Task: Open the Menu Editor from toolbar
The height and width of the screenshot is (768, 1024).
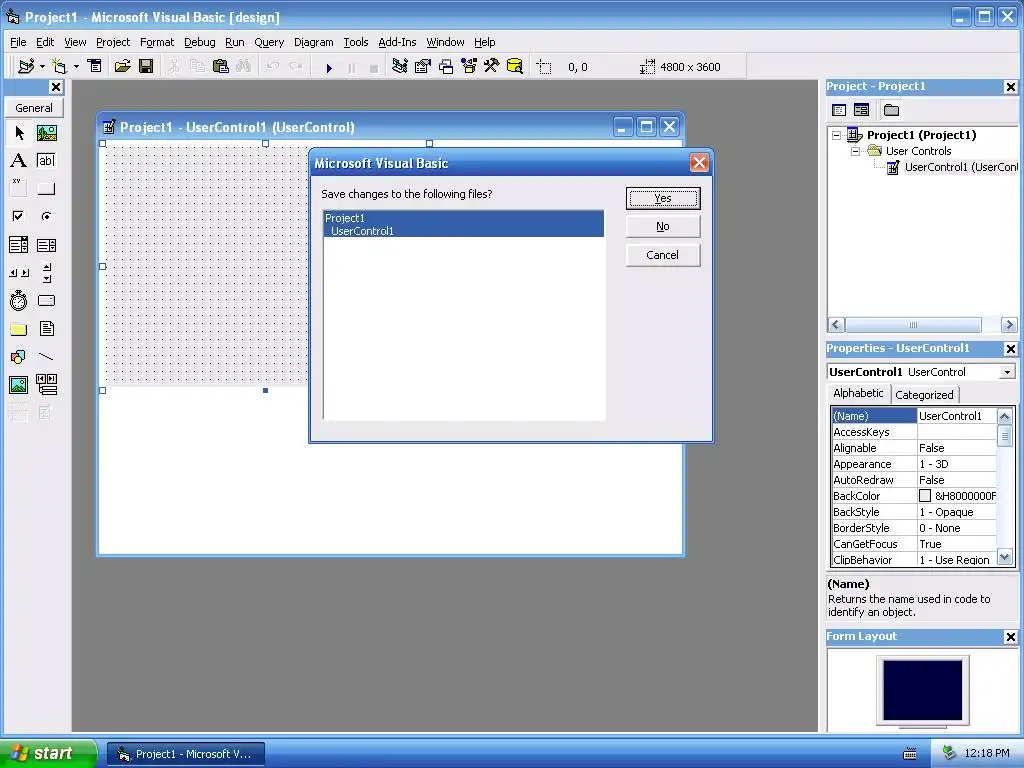Action: click(95, 67)
